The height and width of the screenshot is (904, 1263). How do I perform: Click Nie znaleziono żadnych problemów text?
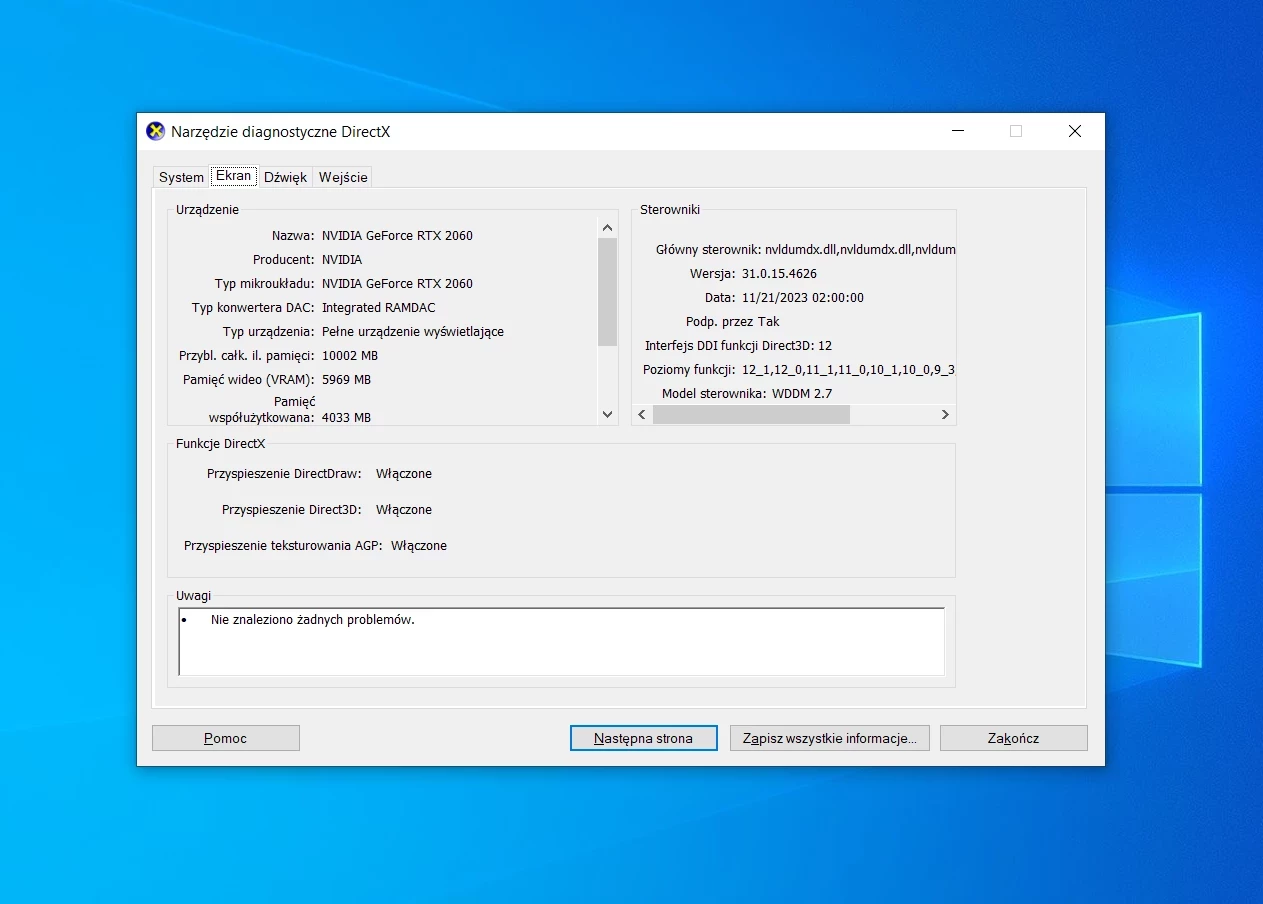[312, 620]
